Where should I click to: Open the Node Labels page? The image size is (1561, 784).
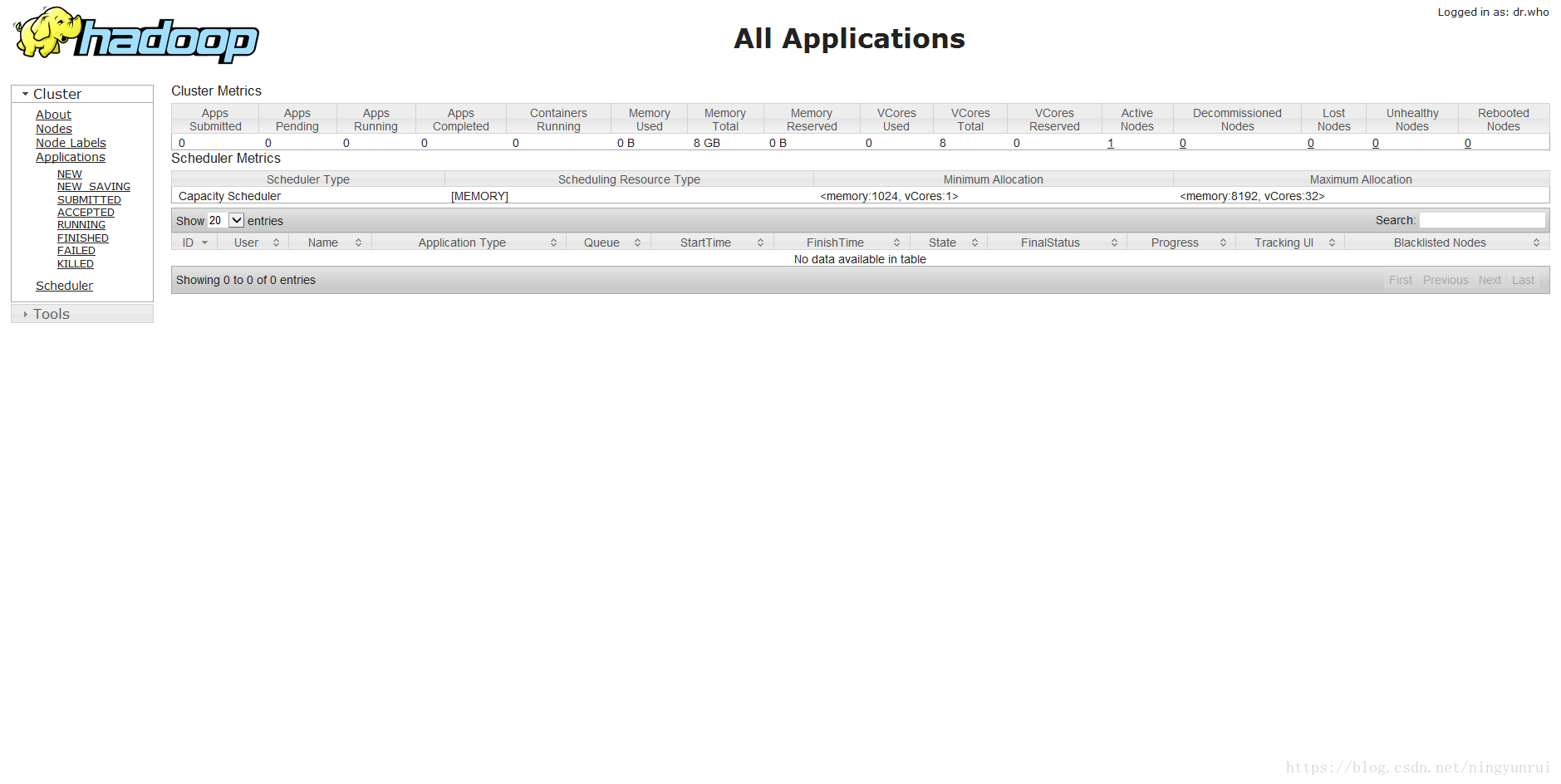(x=71, y=143)
